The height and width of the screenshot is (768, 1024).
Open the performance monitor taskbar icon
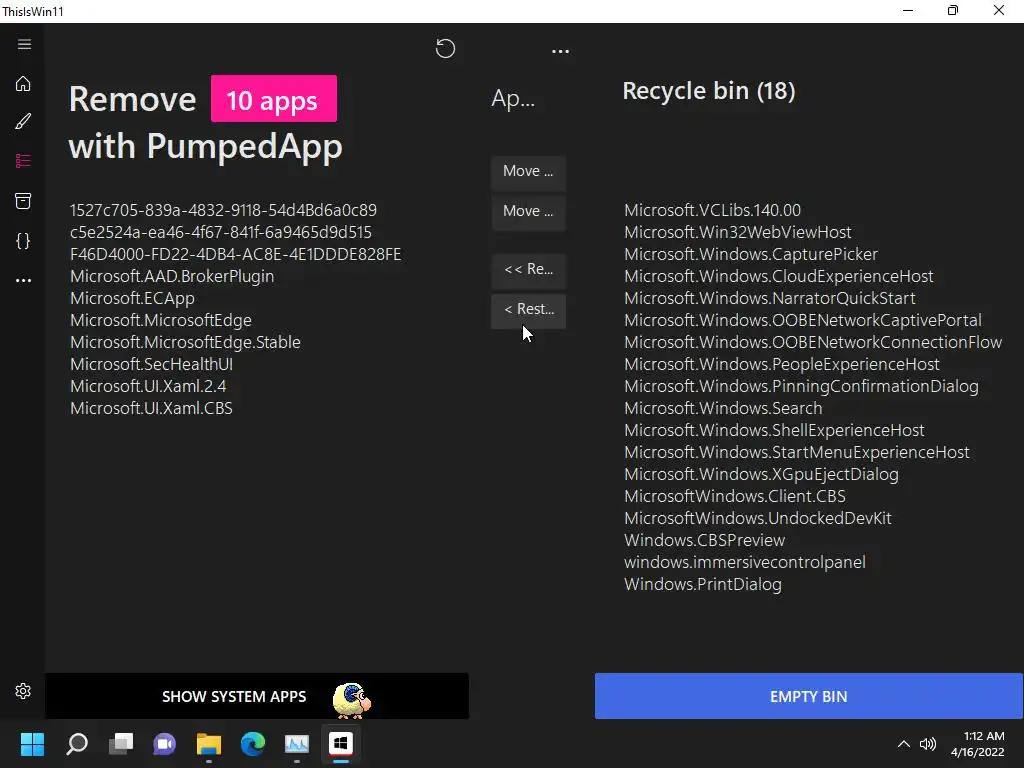pyautogui.click(x=296, y=743)
